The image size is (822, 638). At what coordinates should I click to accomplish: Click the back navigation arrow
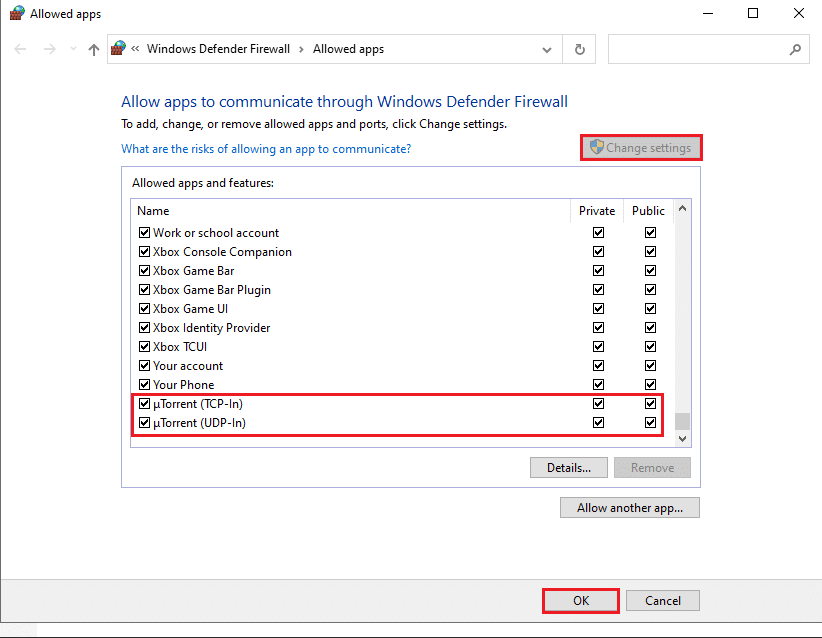pos(18,48)
